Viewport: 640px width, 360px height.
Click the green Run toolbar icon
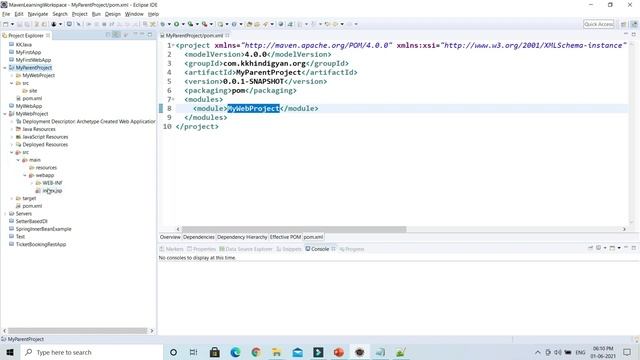[177, 24]
